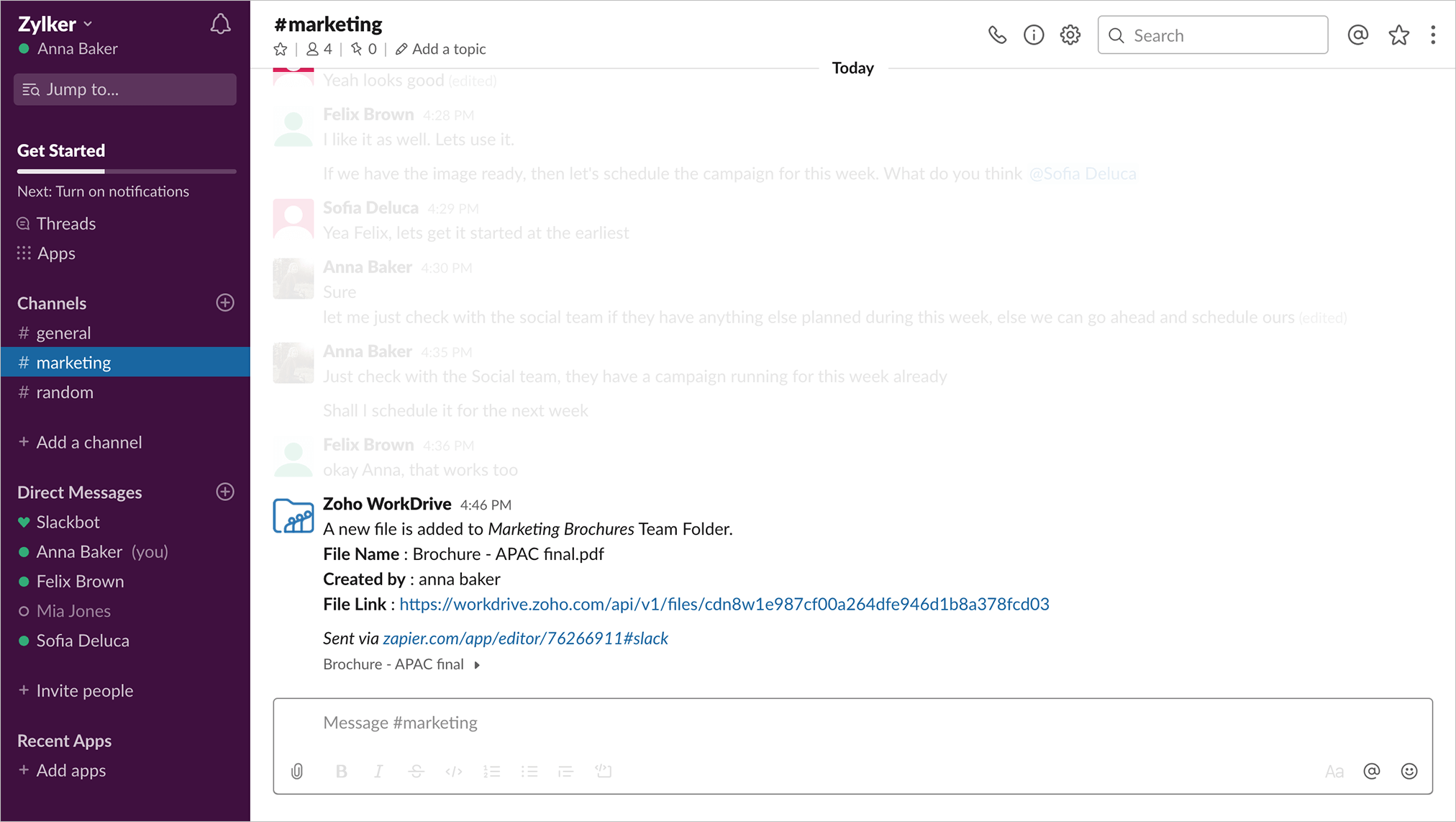The width and height of the screenshot is (1456, 822).
Task: Toggle inline code formatting
Action: (454, 772)
